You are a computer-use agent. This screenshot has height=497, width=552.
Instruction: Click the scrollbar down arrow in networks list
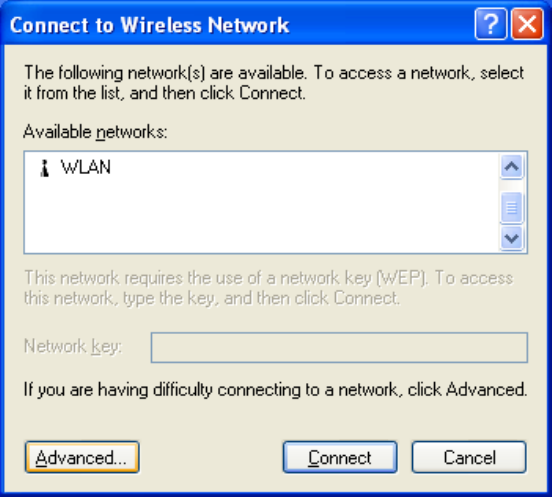512,239
